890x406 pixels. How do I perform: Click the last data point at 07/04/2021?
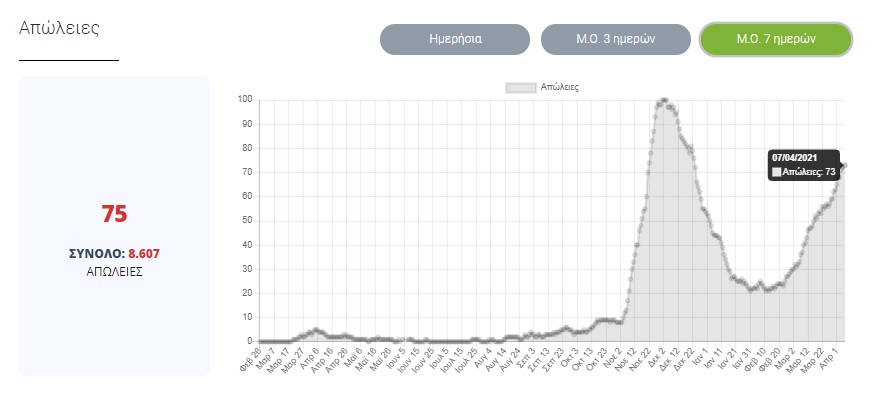(844, 165)
